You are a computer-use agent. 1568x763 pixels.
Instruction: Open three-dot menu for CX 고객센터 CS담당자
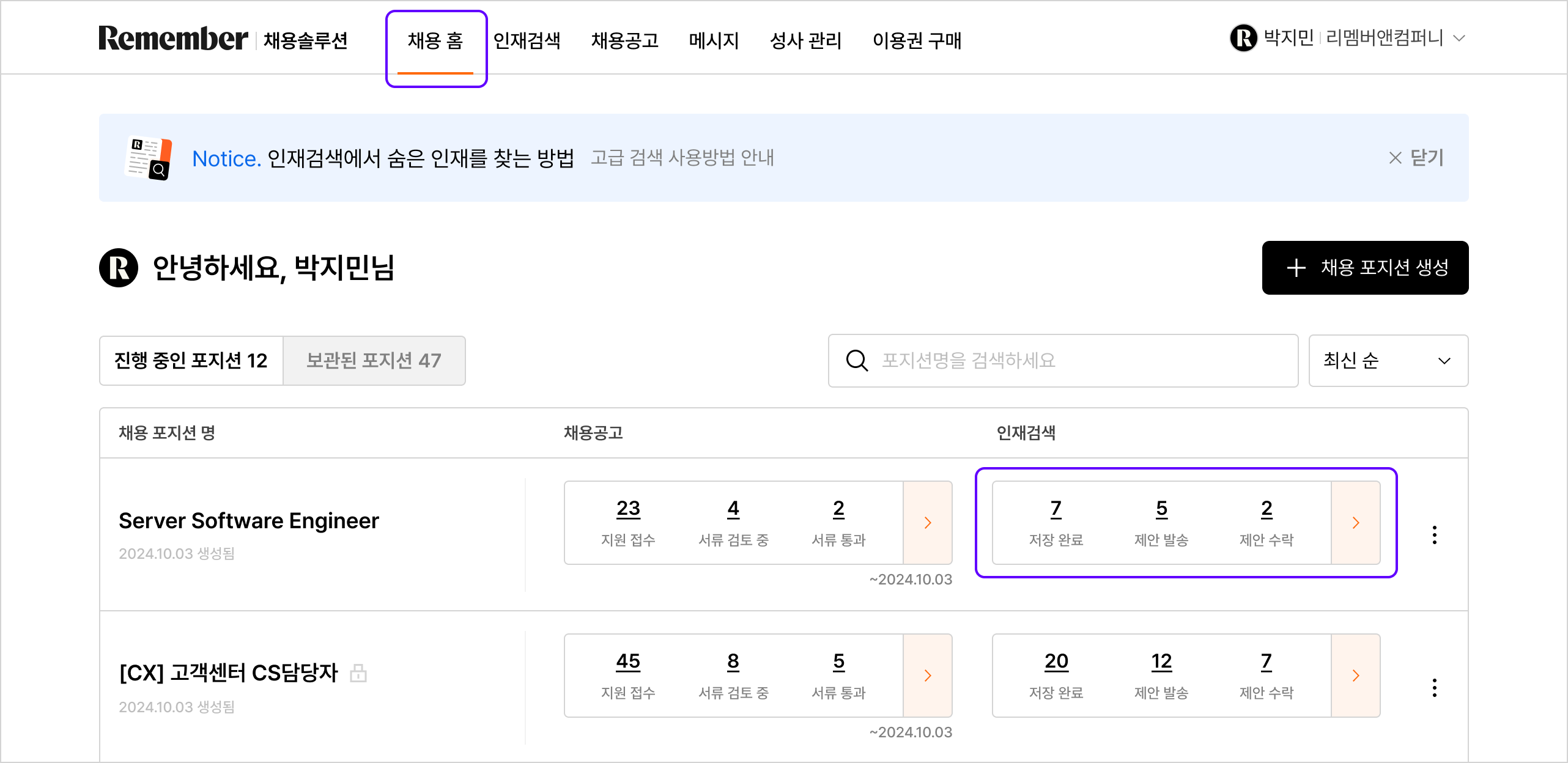1434,688
